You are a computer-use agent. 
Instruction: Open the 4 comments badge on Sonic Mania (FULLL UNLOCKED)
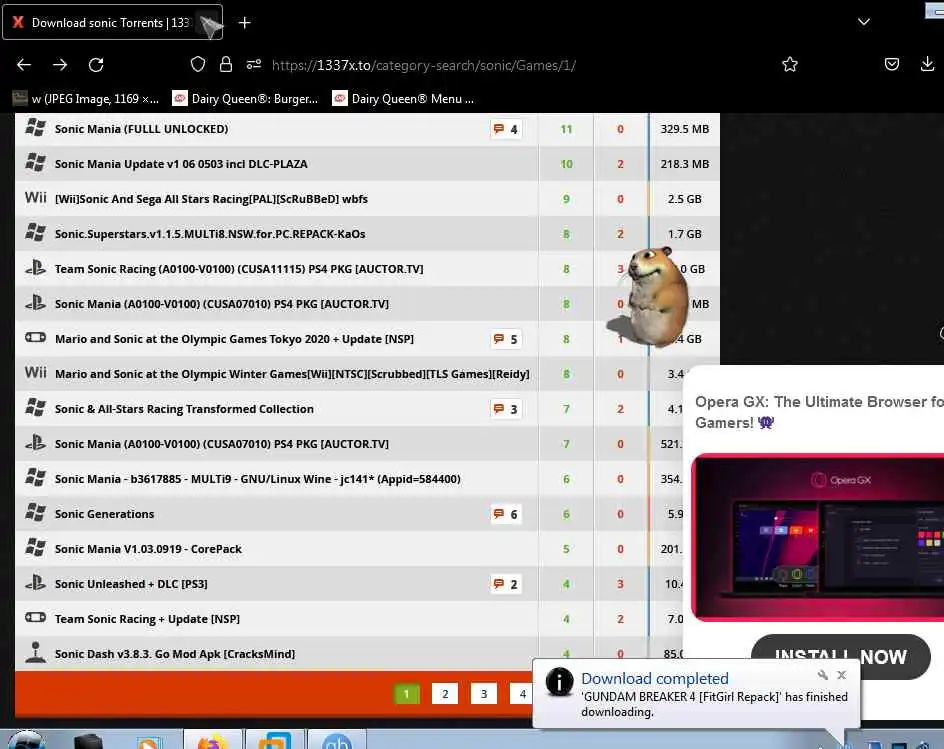pyautogui.click(x=506, y=129)
